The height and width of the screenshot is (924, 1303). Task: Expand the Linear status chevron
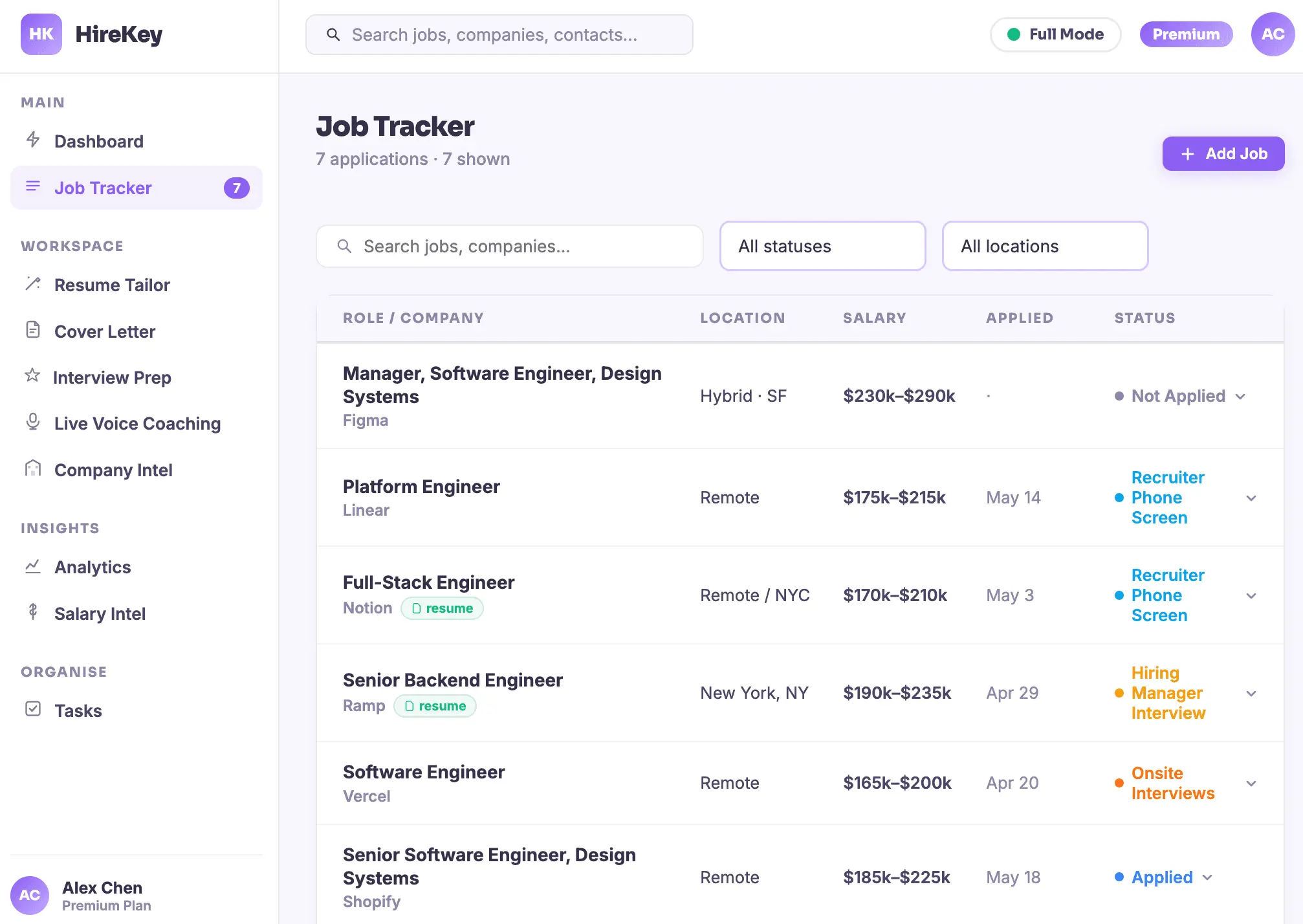(1251, 498)
